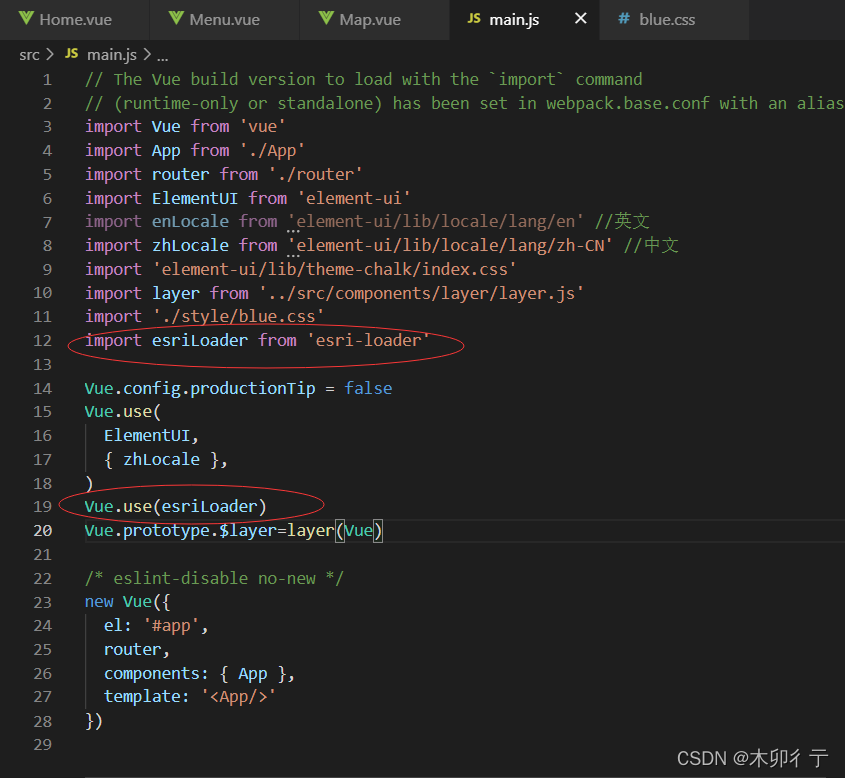Image resolution: width=845 pixels, height=778 pixels.
Task: Click the main.js breadcrumb segment
Action: point(112,55)
